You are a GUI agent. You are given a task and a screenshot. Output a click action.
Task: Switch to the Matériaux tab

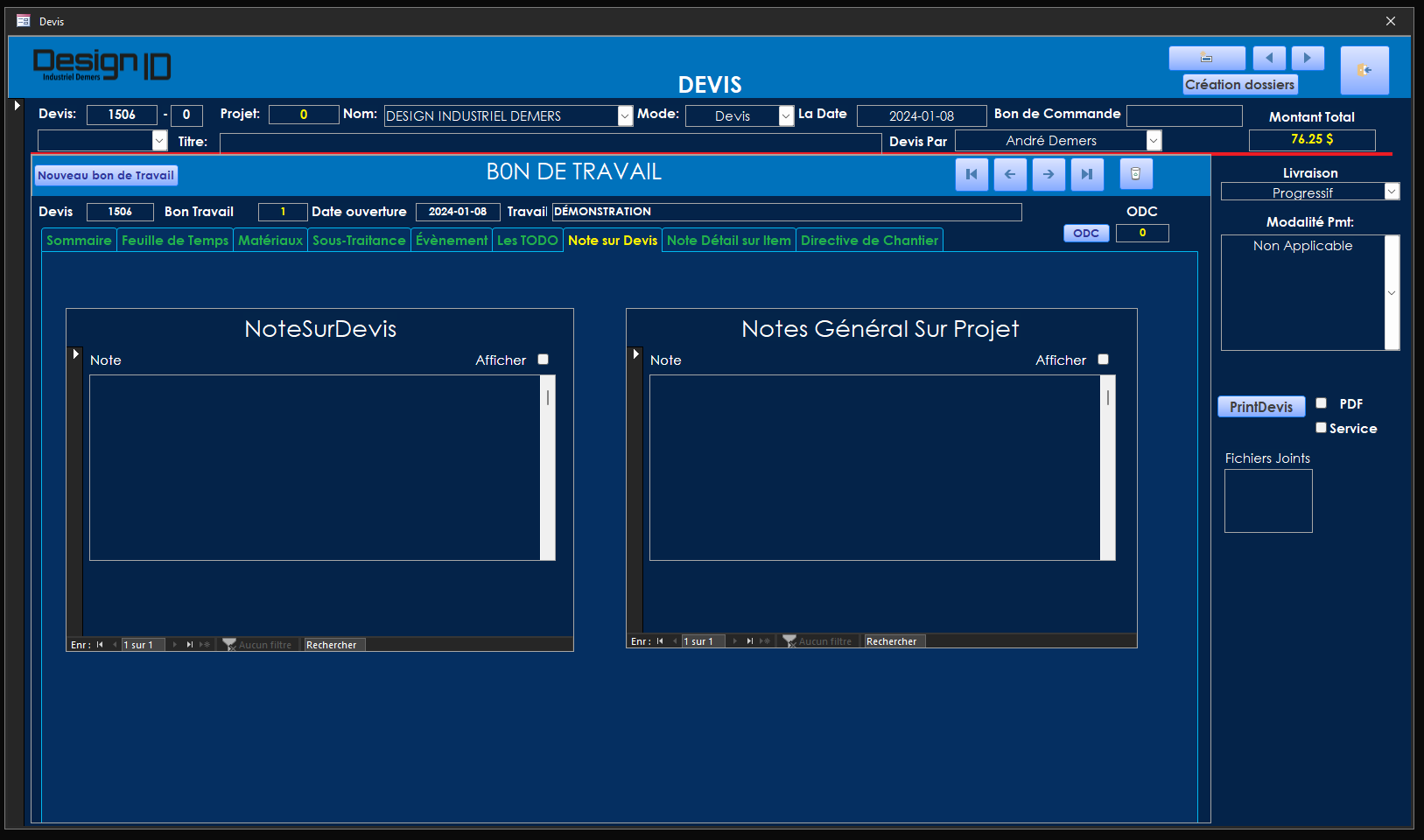click(x=270, y=241)
